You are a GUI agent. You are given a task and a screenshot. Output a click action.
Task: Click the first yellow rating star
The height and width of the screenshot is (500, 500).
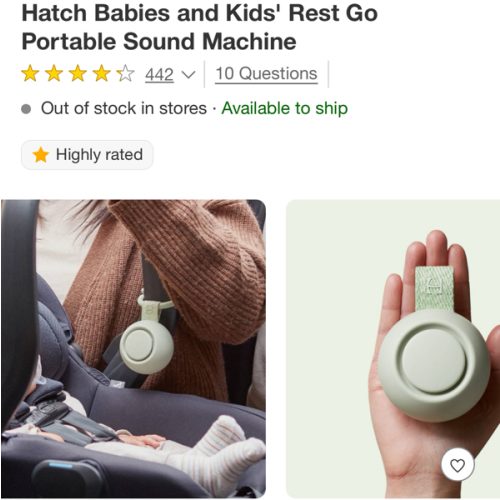click(x=30, y=73)
